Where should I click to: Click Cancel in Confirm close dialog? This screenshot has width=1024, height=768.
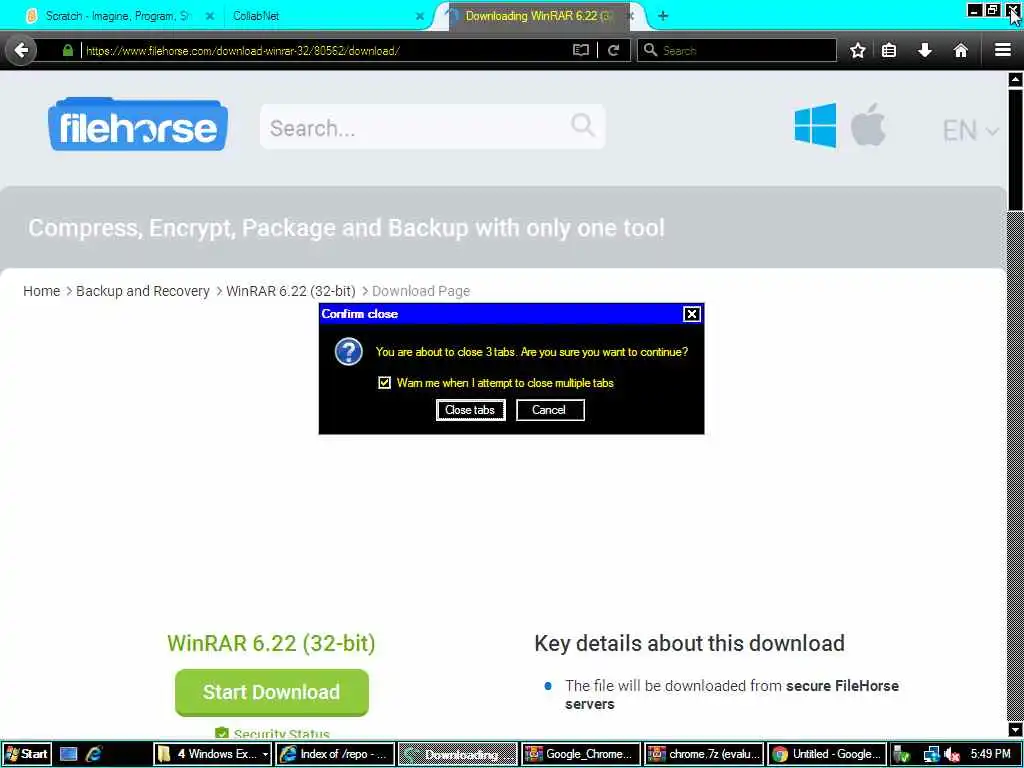tap(550, 410)
